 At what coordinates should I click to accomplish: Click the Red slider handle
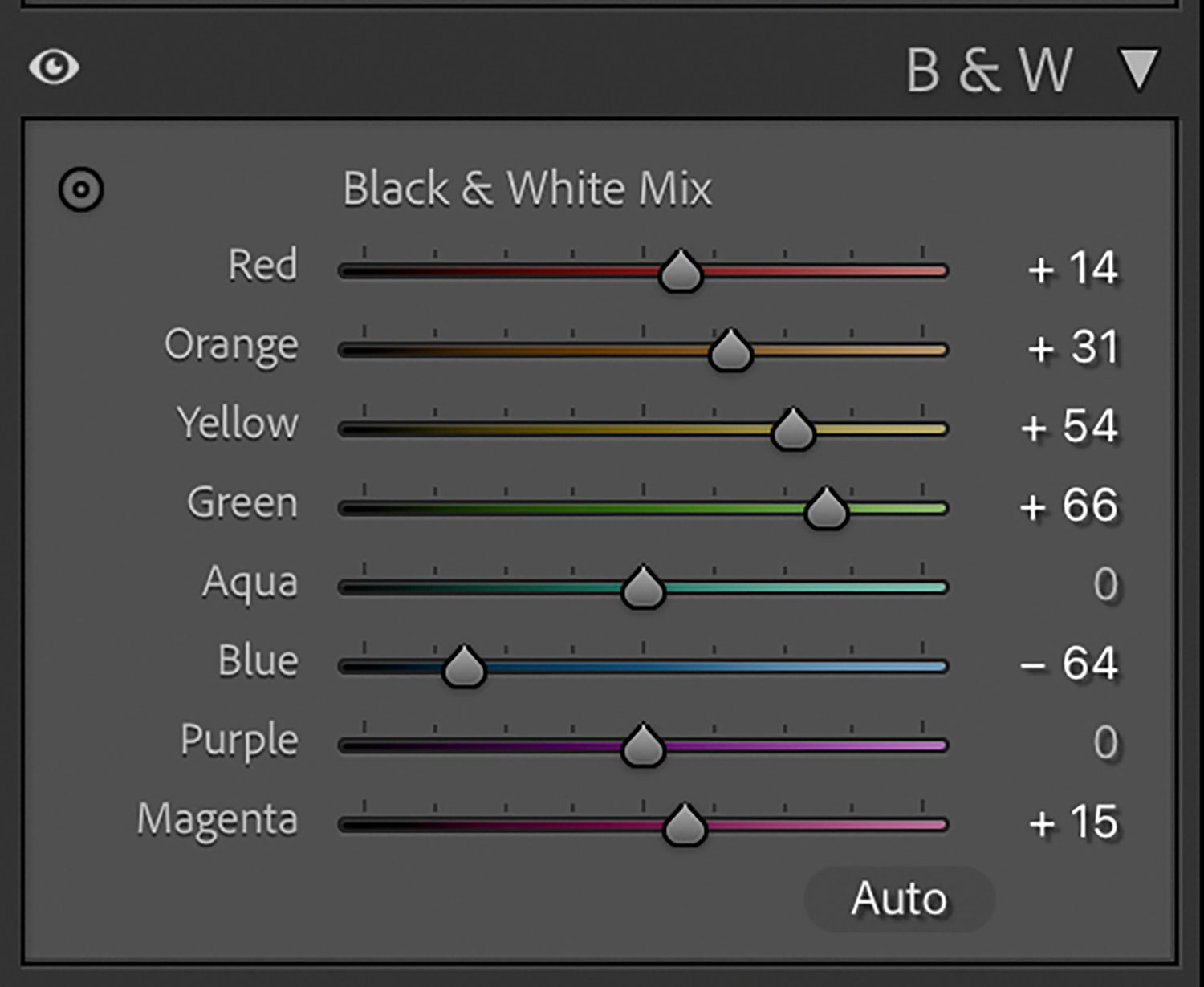[x=681, y=272]
